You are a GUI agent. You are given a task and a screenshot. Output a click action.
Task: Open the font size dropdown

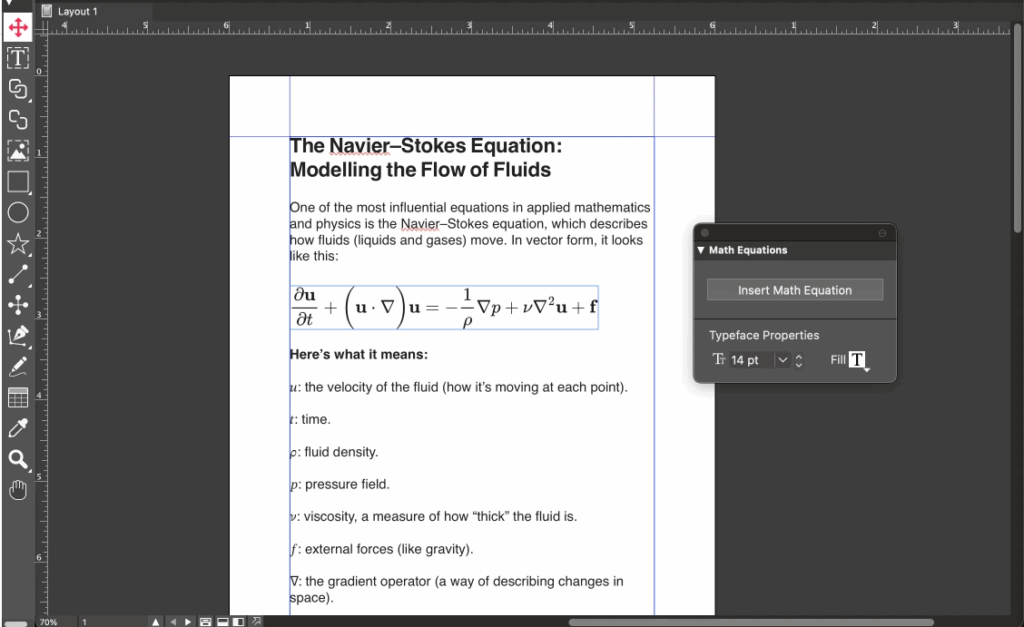[783, 360]
